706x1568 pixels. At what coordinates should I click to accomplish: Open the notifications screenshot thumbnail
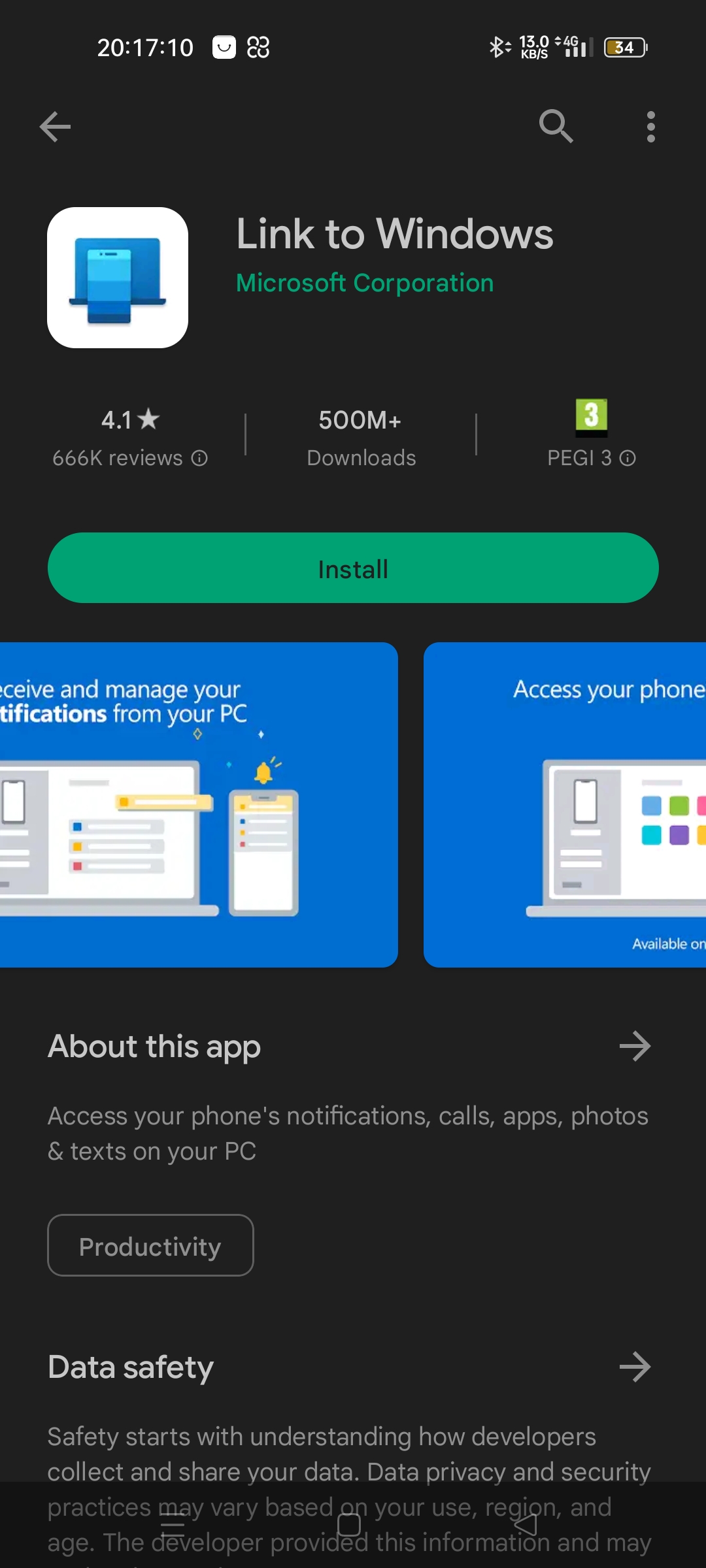[199, 805]
